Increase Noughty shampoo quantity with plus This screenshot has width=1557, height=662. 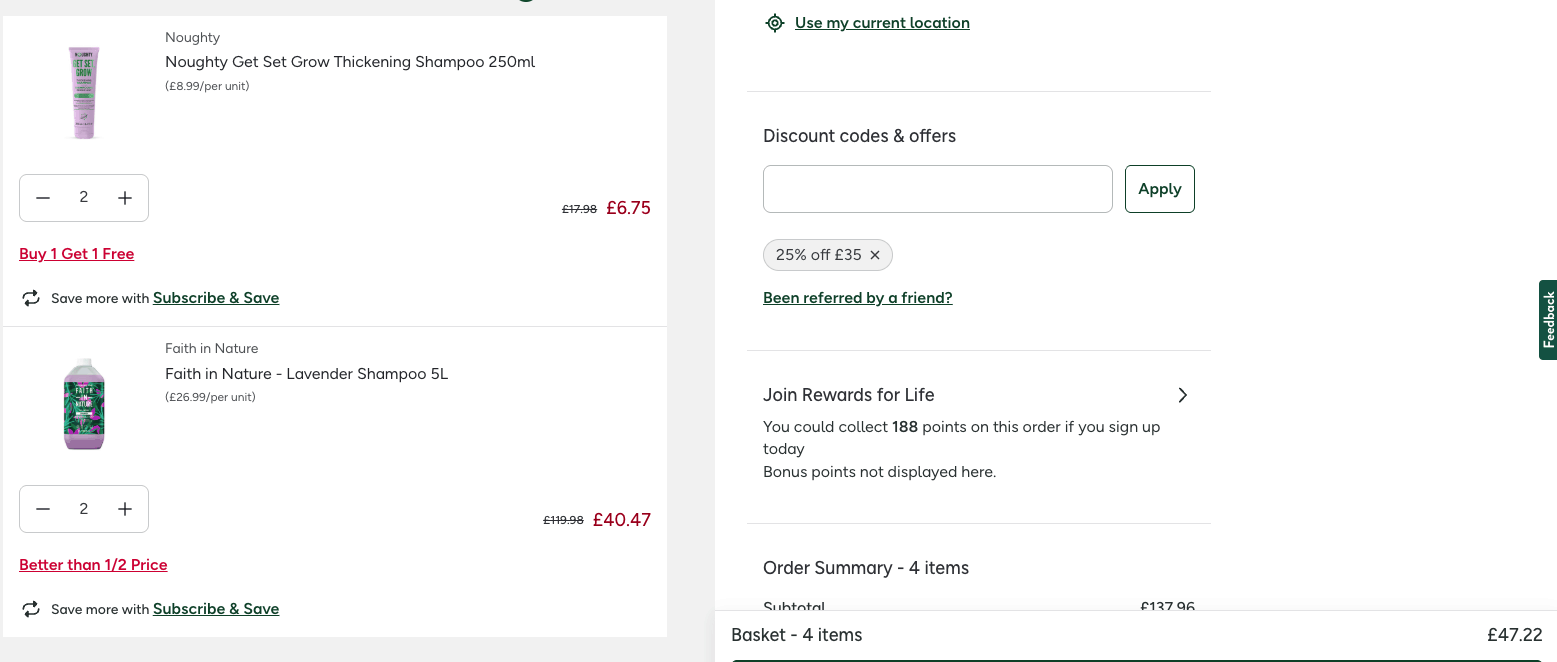125,198
